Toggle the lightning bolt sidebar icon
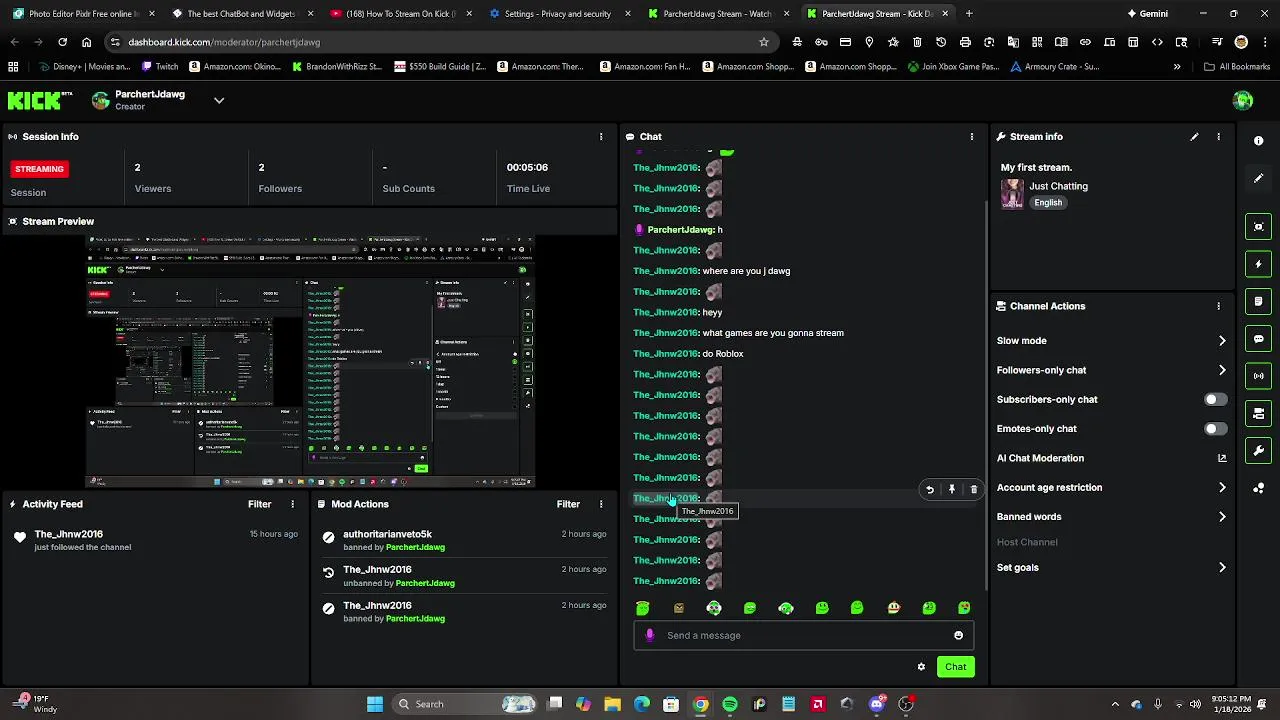 1258,264
